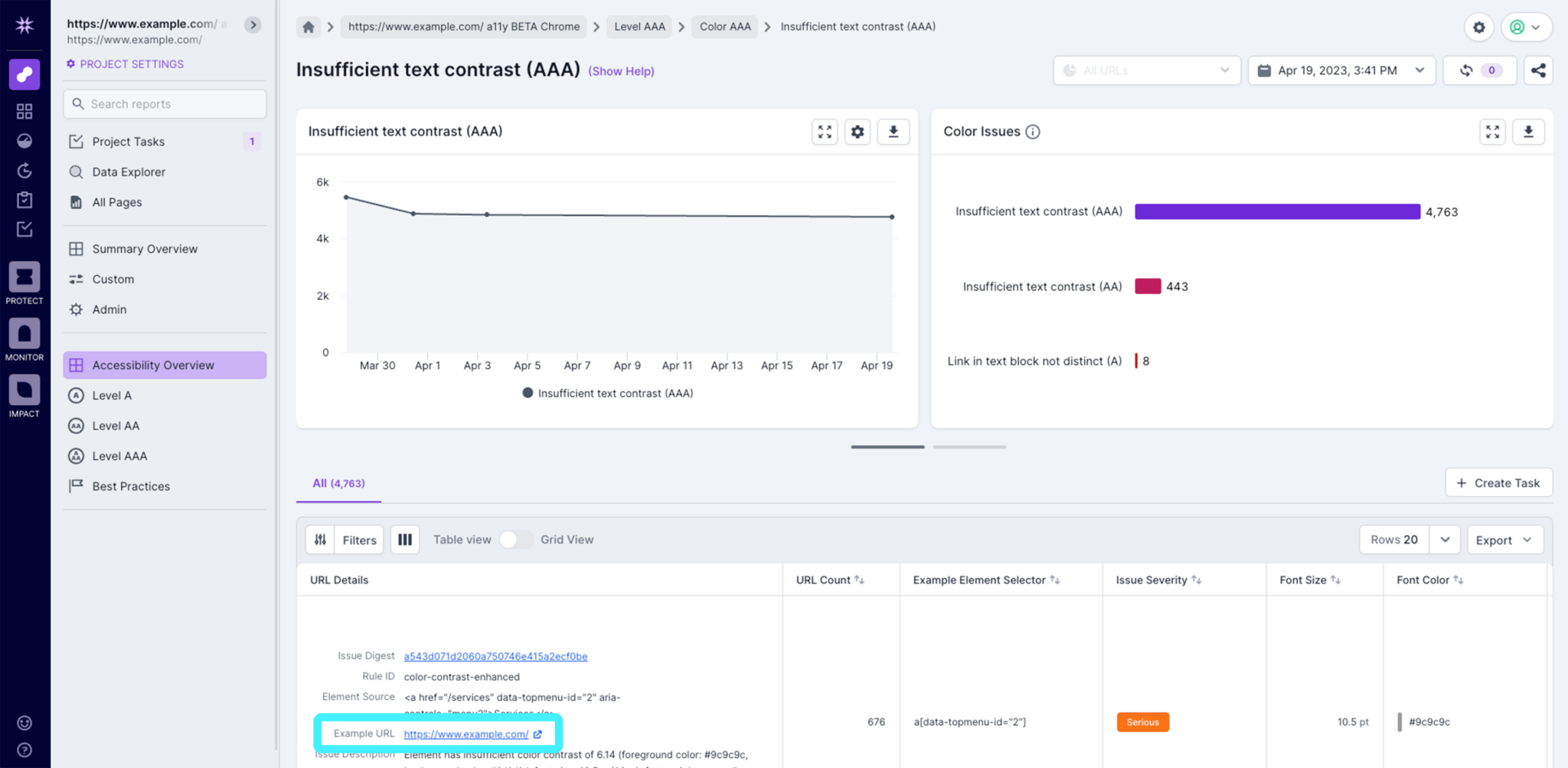This screenshot has height=768, width=1568.
Task: Open the crawl date dropdown Apr 19, 2023
Action: click(1341, 70)
